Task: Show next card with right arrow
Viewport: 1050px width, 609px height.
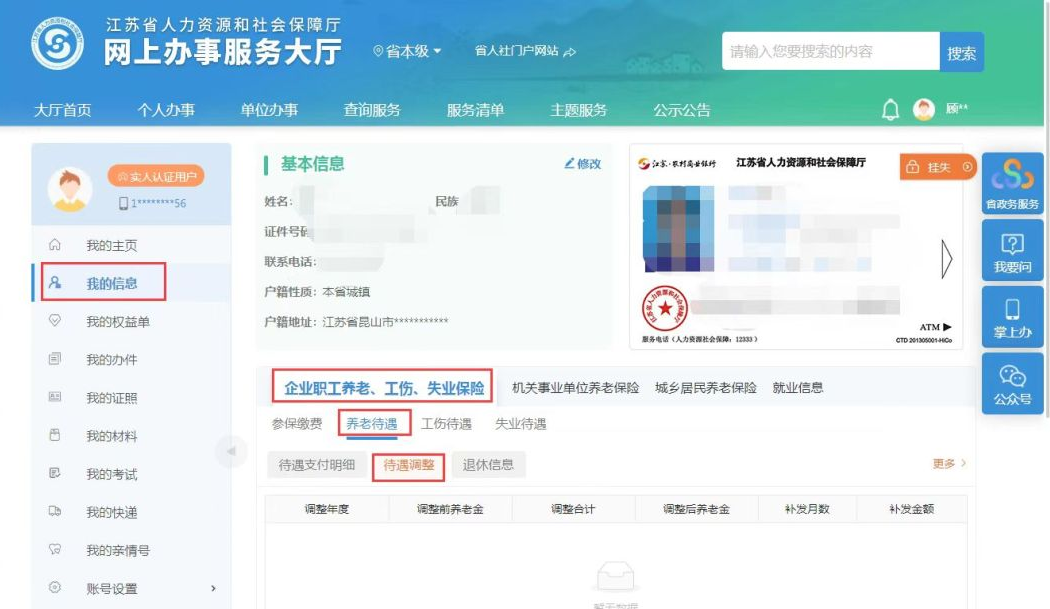Action: 946,260
